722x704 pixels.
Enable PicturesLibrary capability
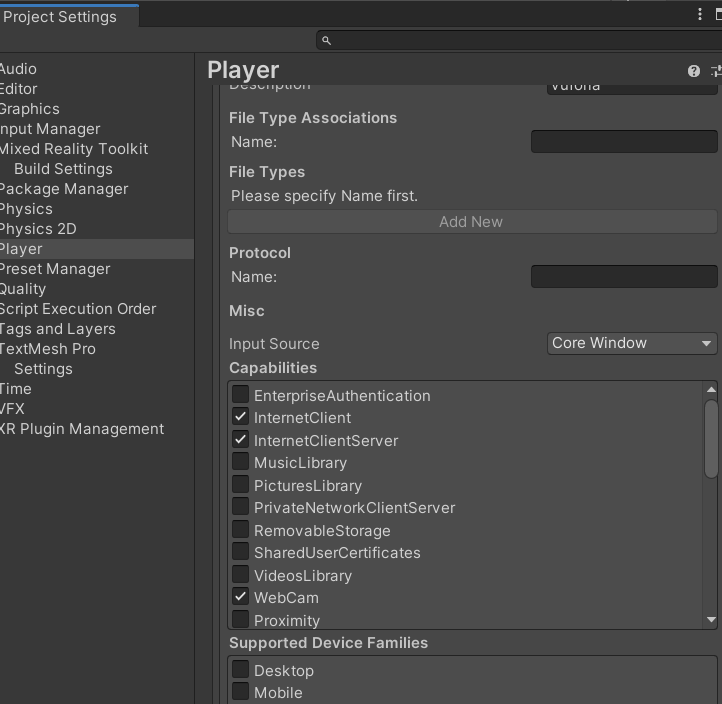click(240, 484)
